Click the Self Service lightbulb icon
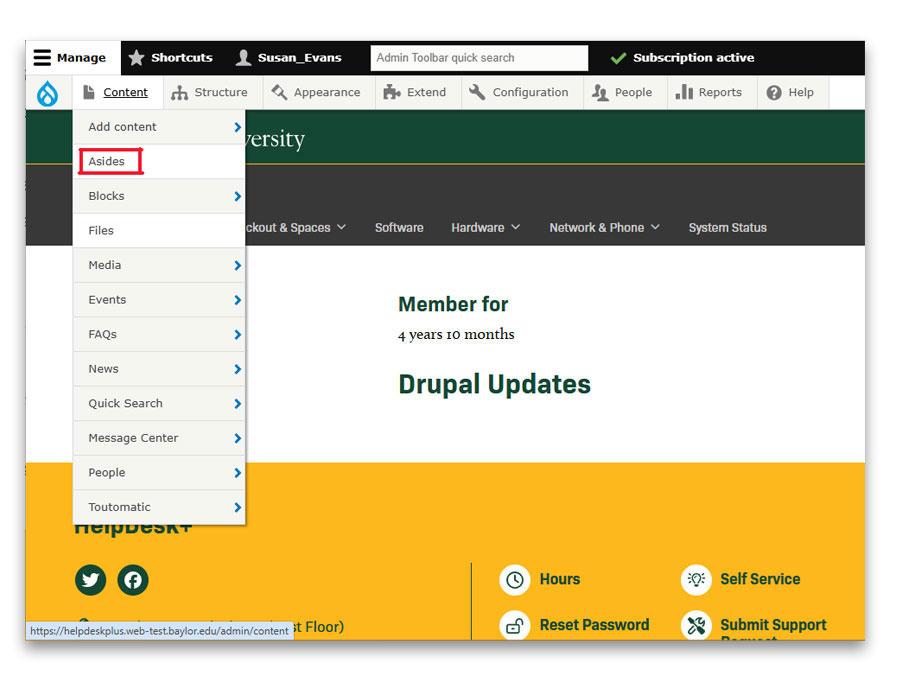 pyautogui.click(x=696, y=579)
